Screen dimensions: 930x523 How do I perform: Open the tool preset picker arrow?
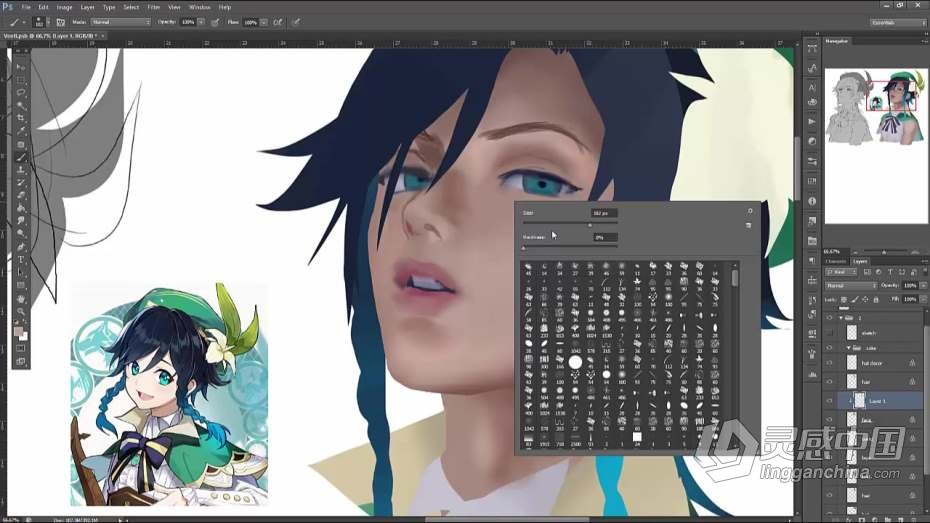[24, 23]
